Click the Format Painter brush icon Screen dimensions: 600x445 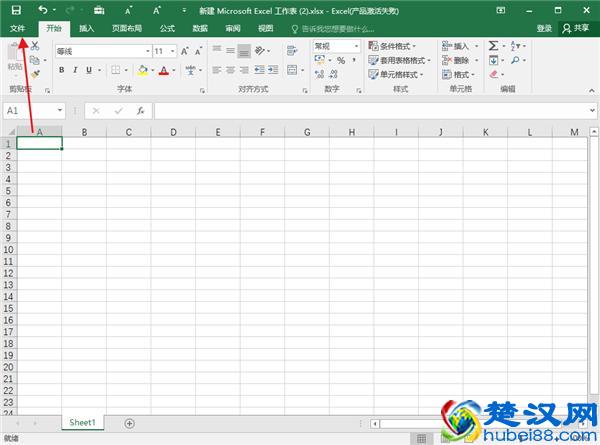pyautogui.click(x=35, y=72)
